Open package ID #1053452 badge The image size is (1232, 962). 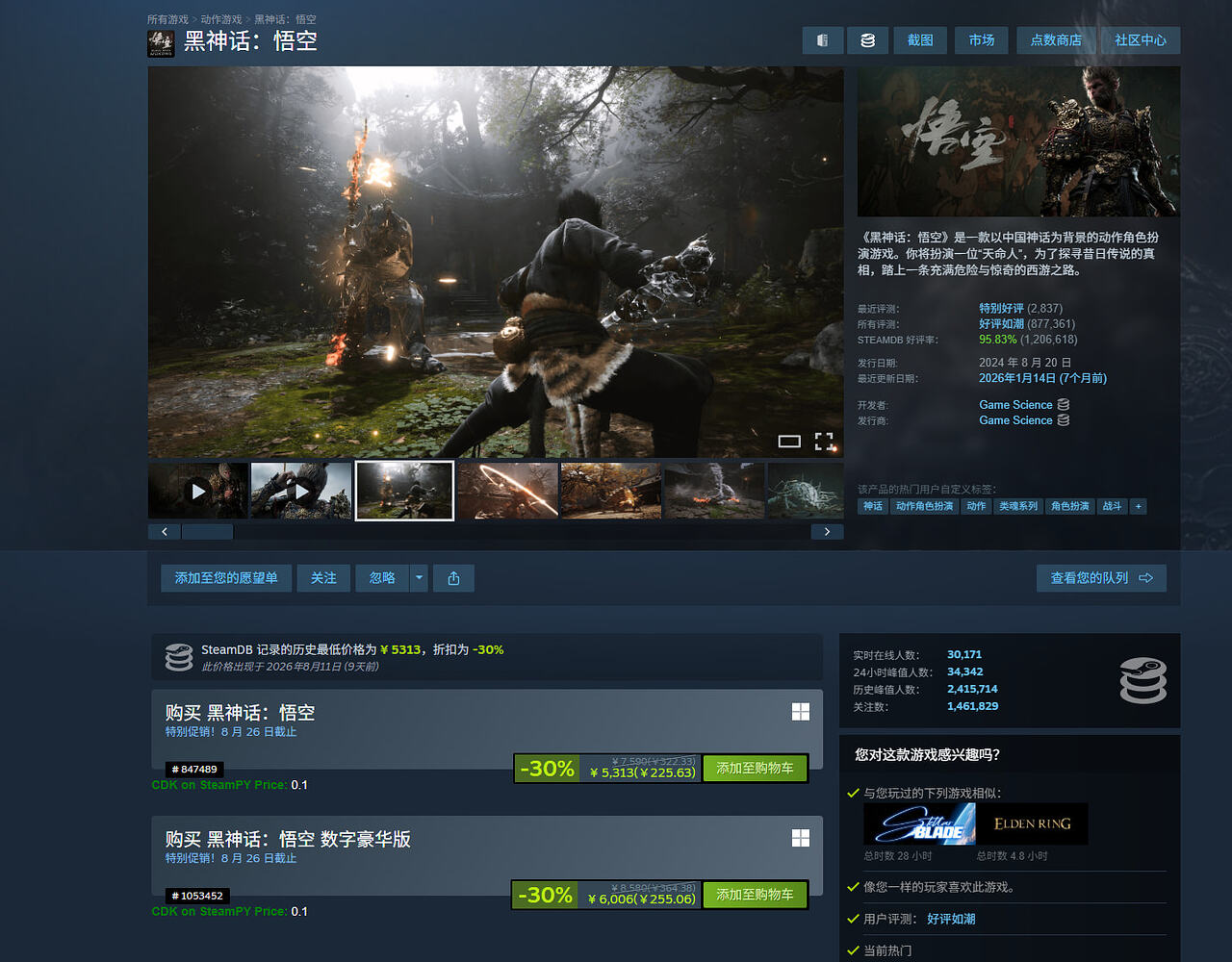click(197, 896)
